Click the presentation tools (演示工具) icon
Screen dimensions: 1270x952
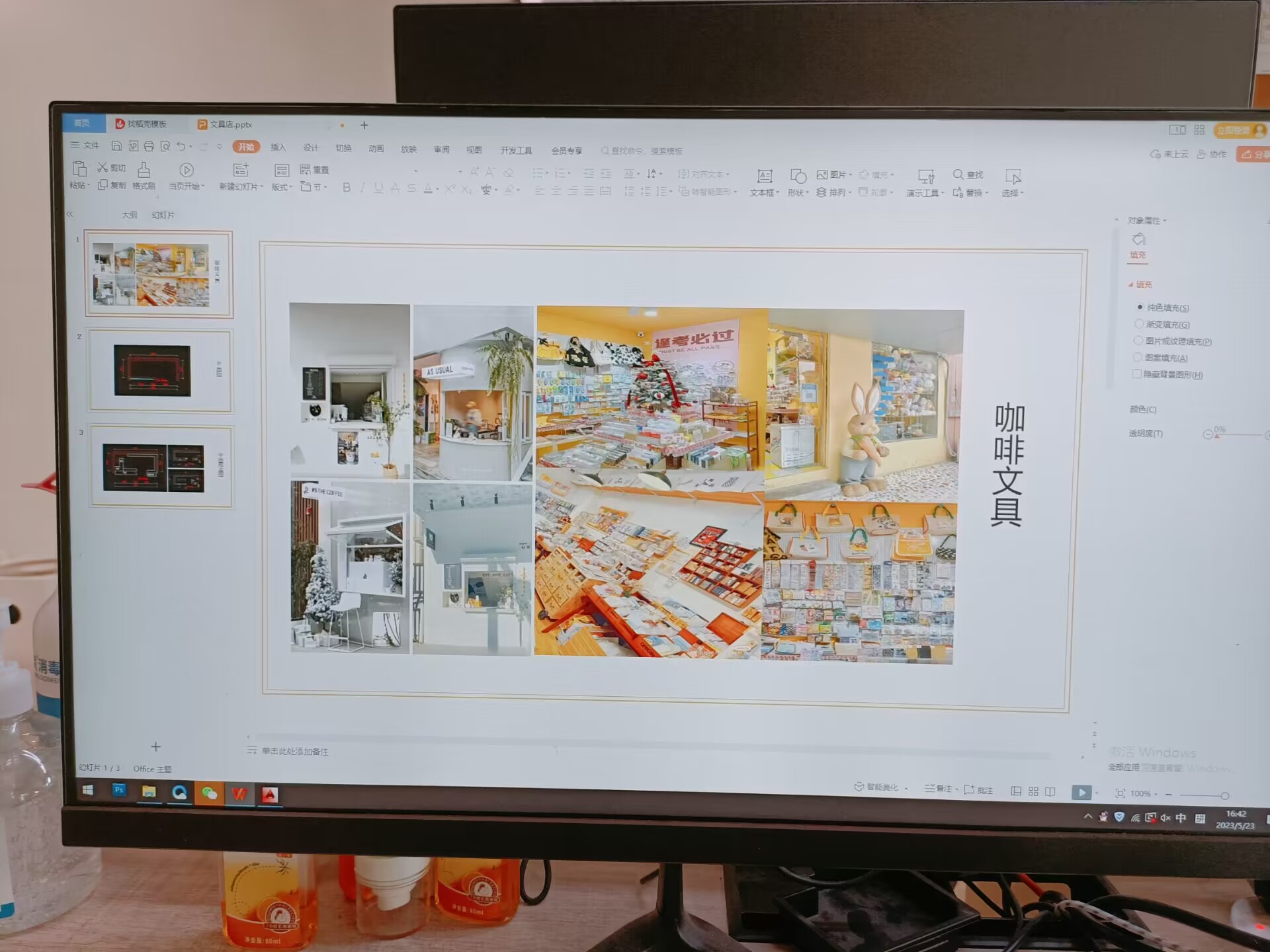(925, 177)
